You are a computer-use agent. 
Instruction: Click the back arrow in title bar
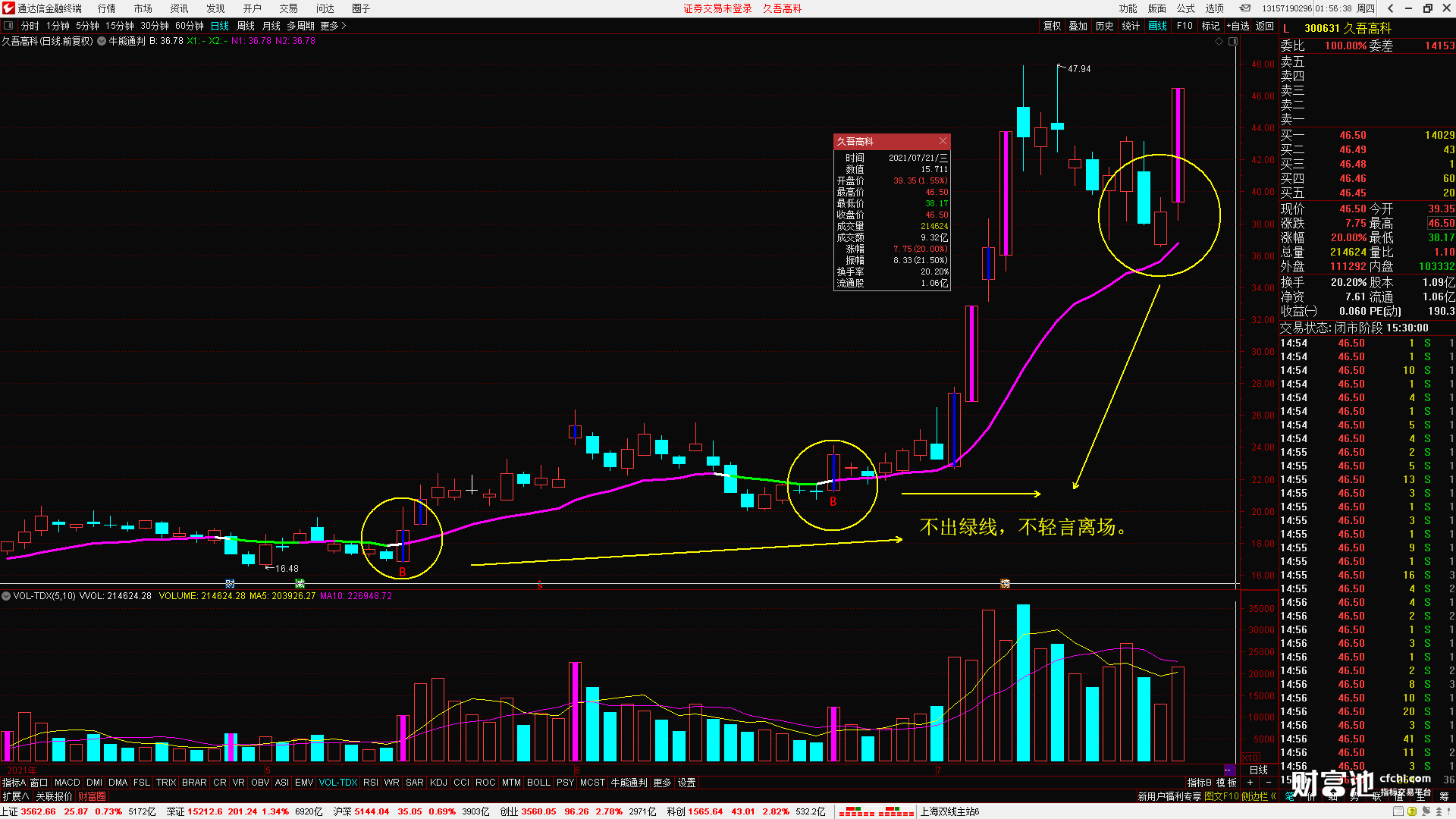coord(1390,8)
